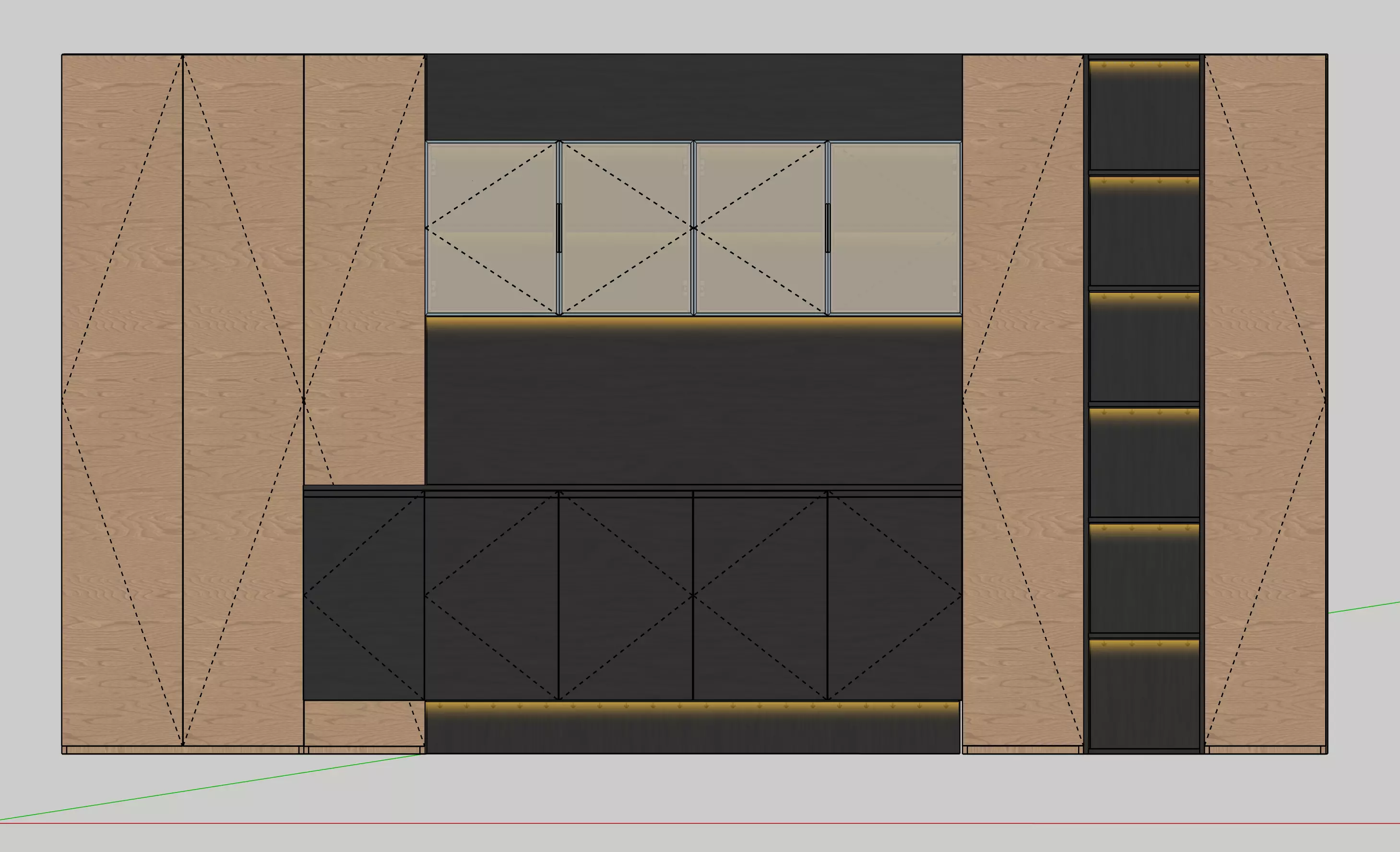Viewport: 1400px width, 852px height.
Task: Select the third compartment of the open shelf column
Action: tap(1144, 347)
